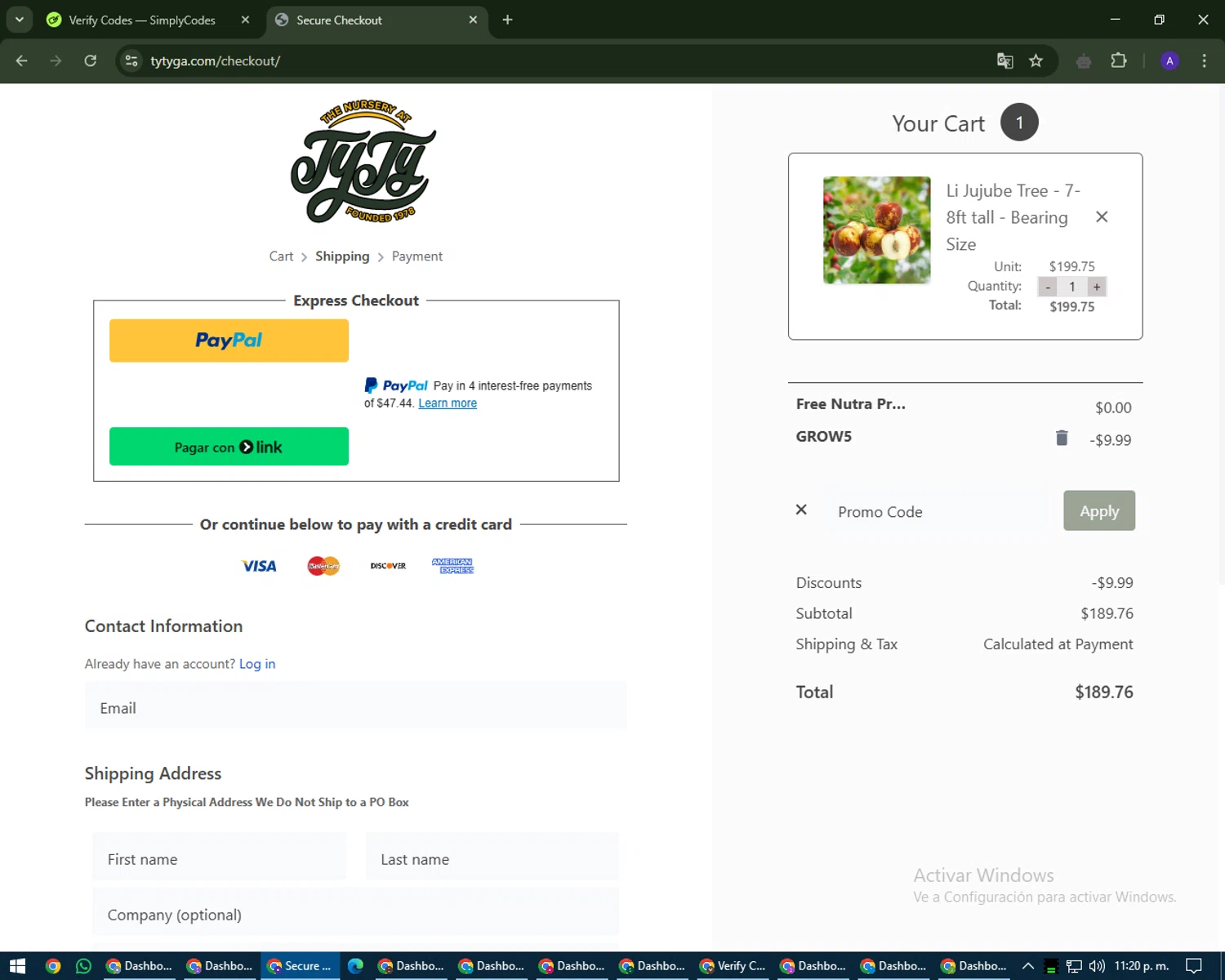The height and width of the screenshot is (980, 1225).
Task: Open the network icon in tray
Action: 1074,966
